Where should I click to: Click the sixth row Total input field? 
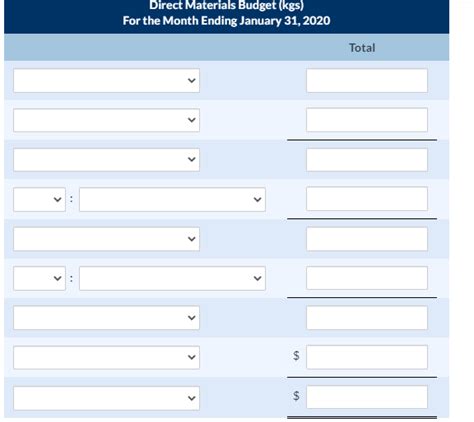pyautogui.click(x=367, y=278)
